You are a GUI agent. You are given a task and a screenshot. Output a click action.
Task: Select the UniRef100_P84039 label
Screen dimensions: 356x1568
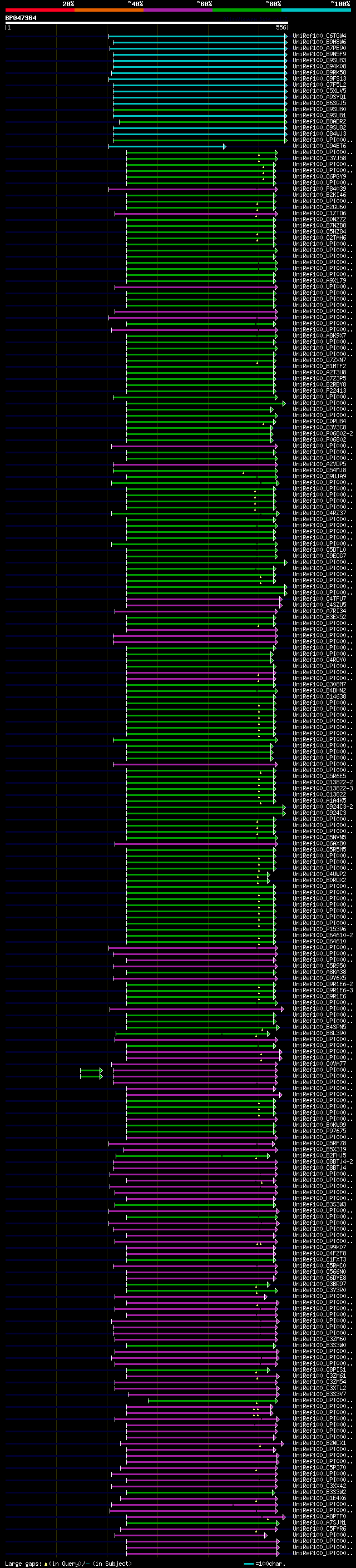(319, 189)
